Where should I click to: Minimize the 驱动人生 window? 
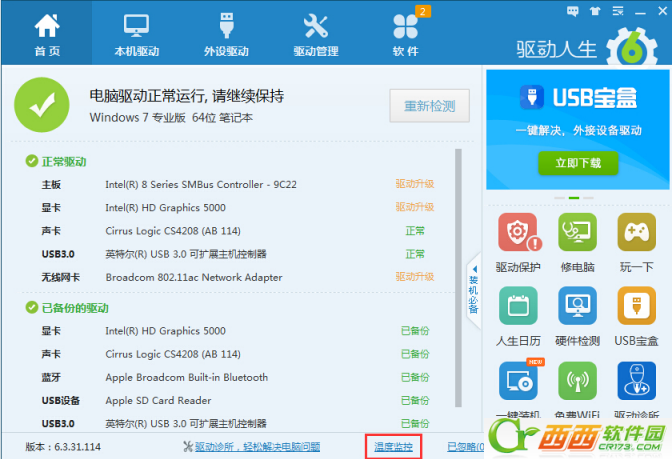[640, 12]
